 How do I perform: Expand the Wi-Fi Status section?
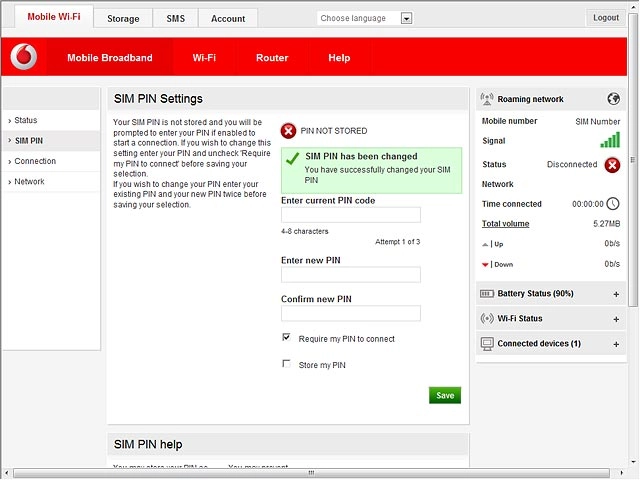click(x=616, y=319)
